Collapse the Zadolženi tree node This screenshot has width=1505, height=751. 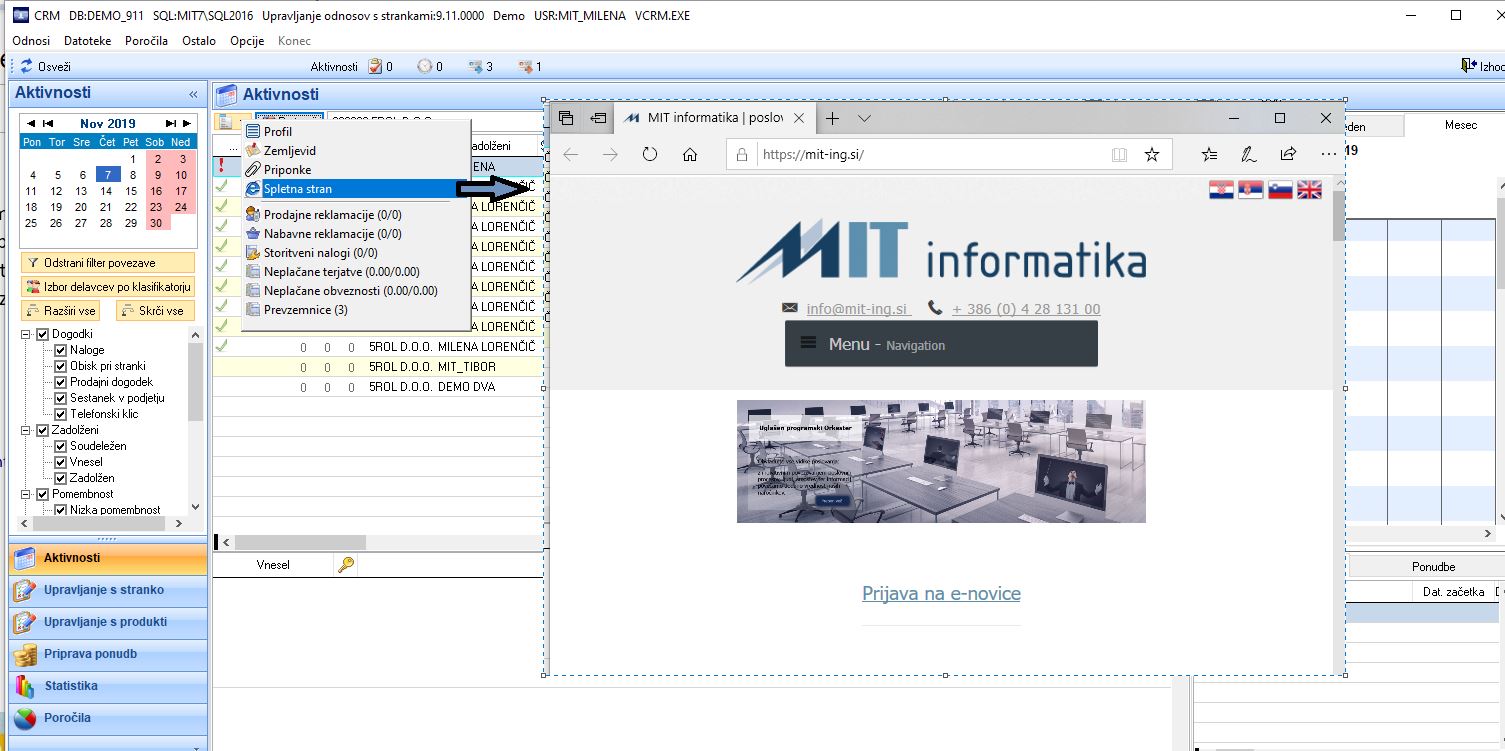pos(27,430)
